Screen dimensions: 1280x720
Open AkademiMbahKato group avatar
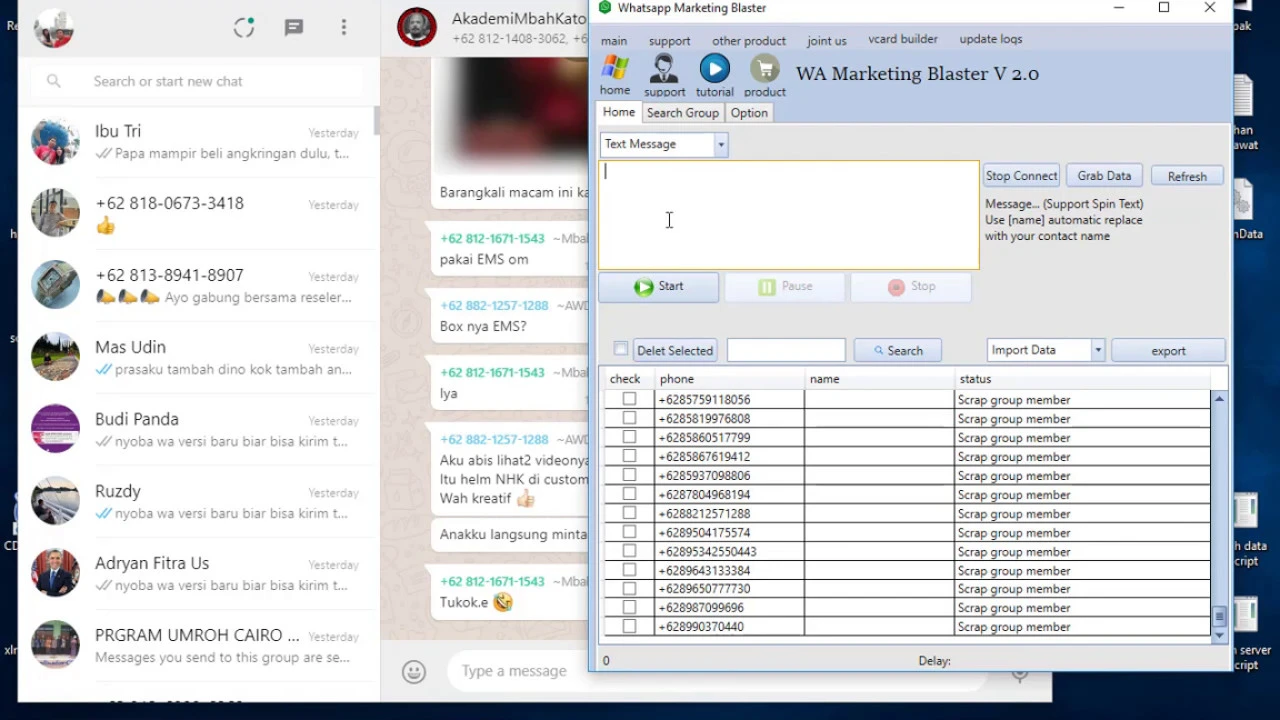point(417,28)
